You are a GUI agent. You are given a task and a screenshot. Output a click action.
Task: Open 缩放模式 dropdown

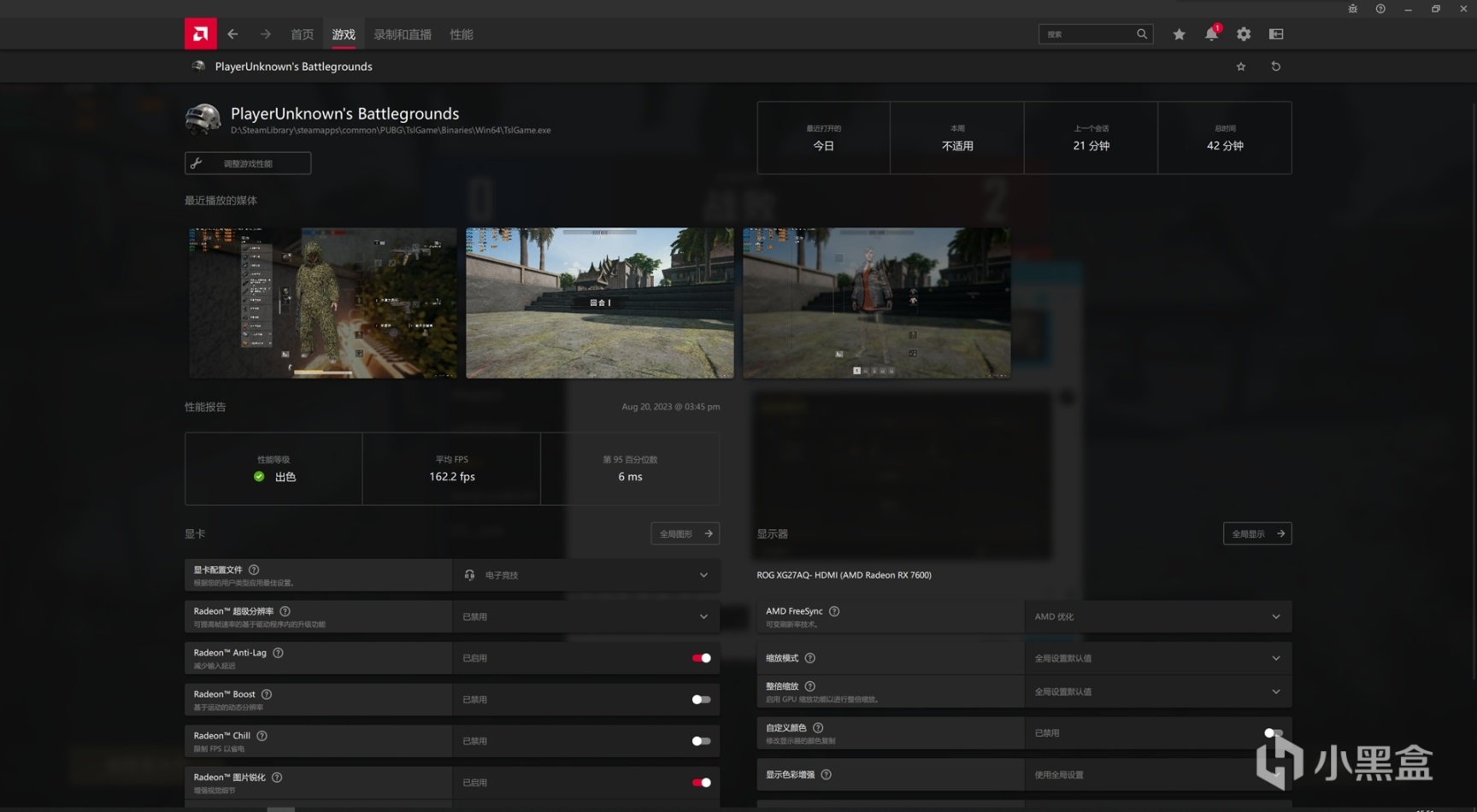[1158, 658]
